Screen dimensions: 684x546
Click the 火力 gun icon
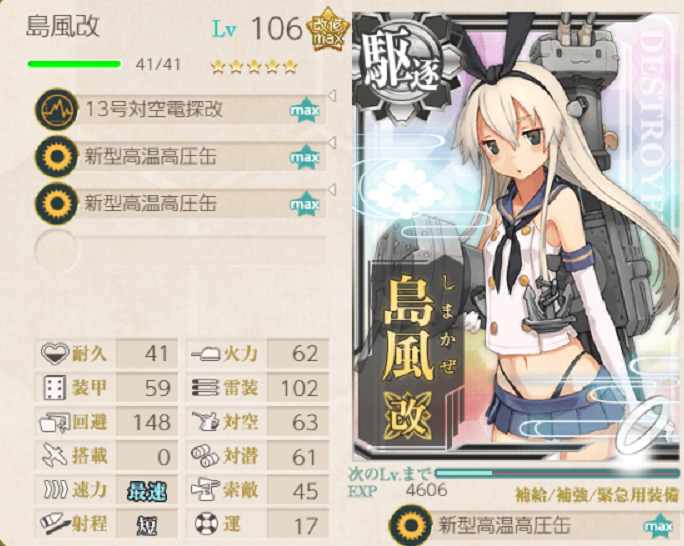point(205,354)
